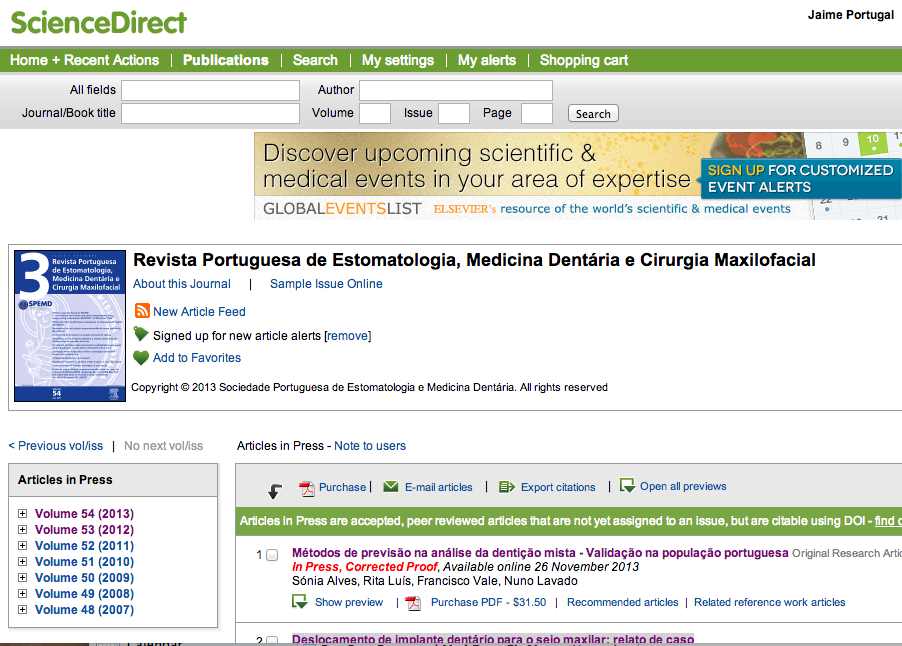Expand Volume 54 (2013)
Viewport: 902px width, 646px height.
22,513
